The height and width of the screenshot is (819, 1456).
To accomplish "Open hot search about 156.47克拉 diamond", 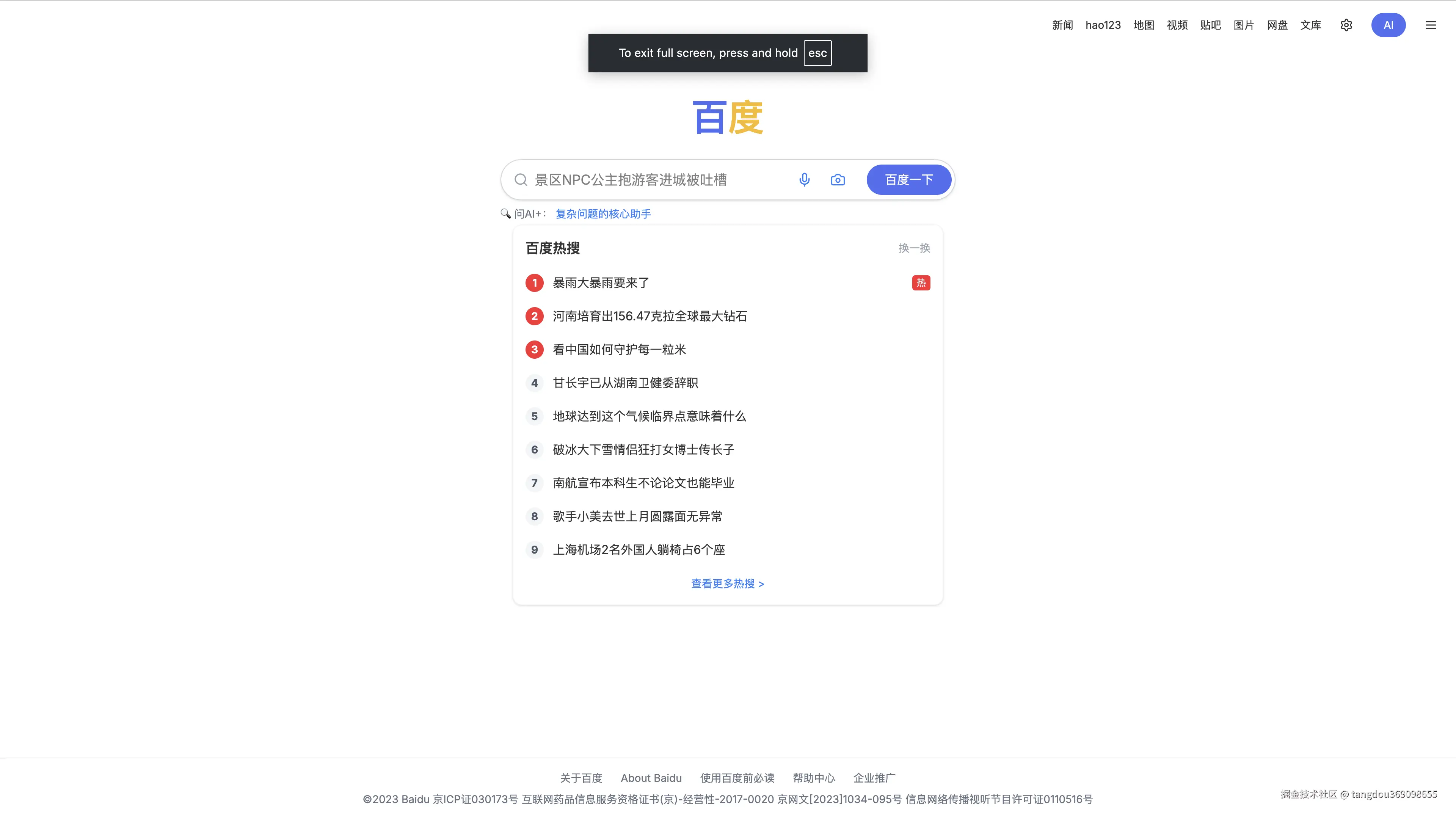I will pos(650,316).
